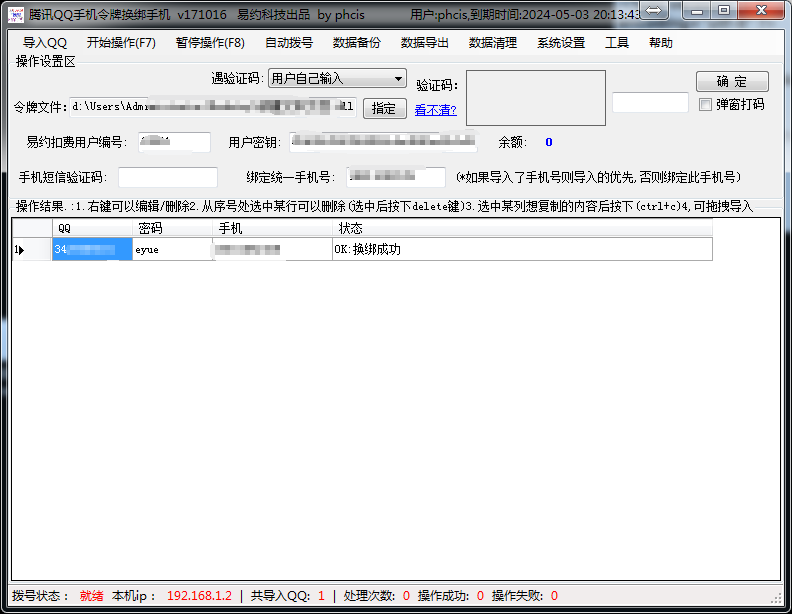Click the 手机 column header
This screenshot has width=792, height=614.
point(272,228)
